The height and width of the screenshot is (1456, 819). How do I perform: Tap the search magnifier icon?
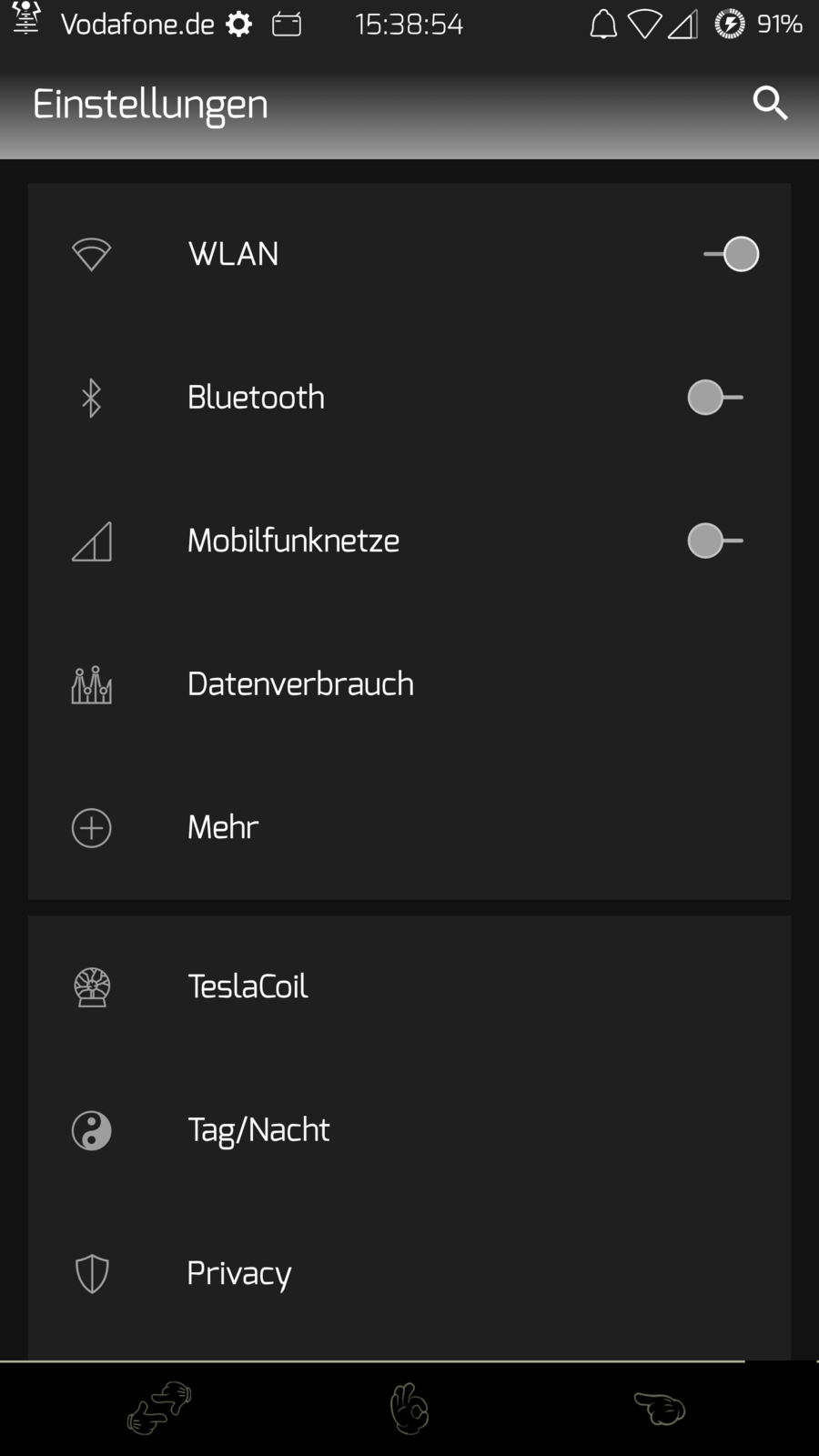[x=770, y=104]
